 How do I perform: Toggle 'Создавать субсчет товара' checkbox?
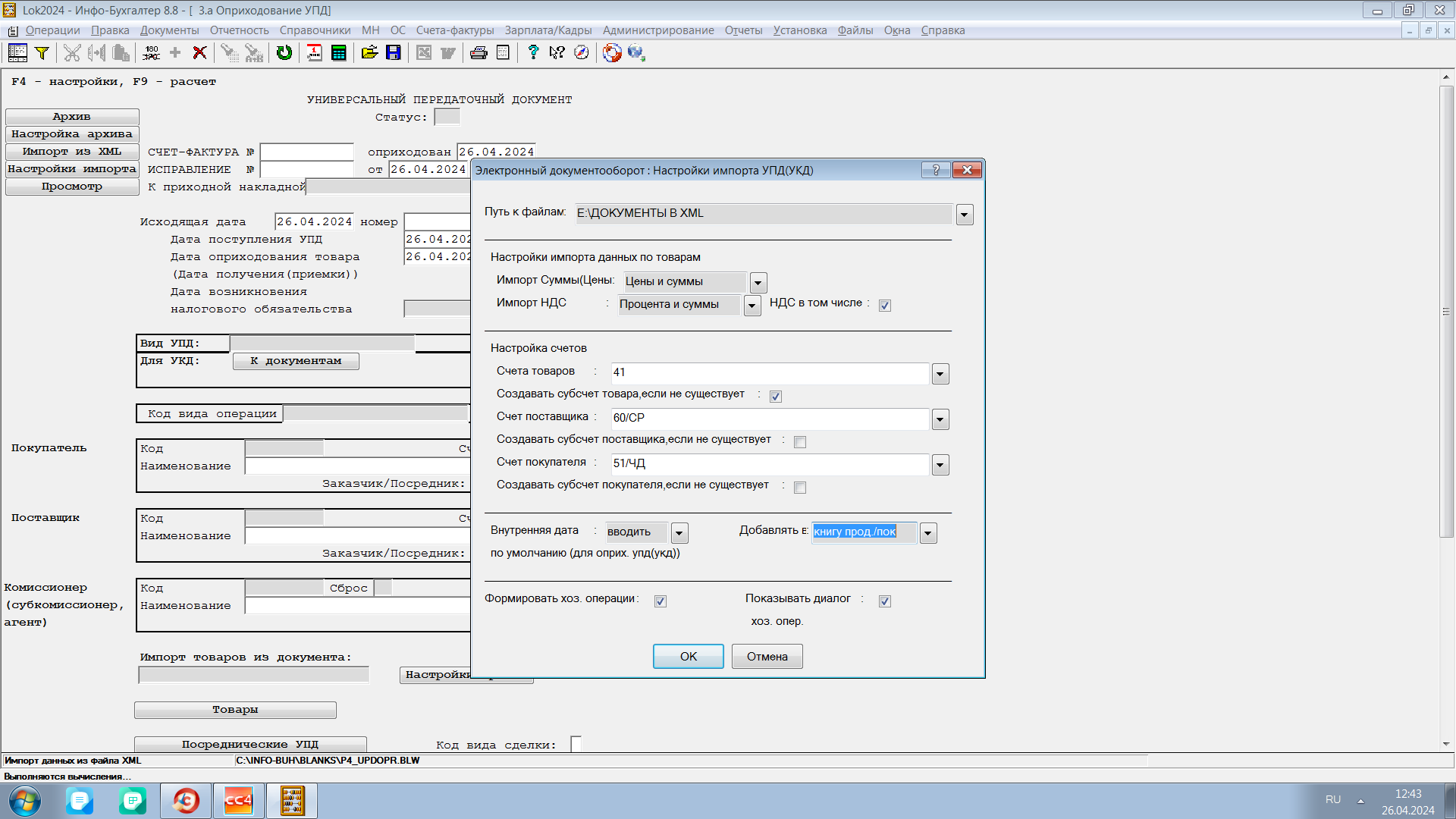coord(775,397)
